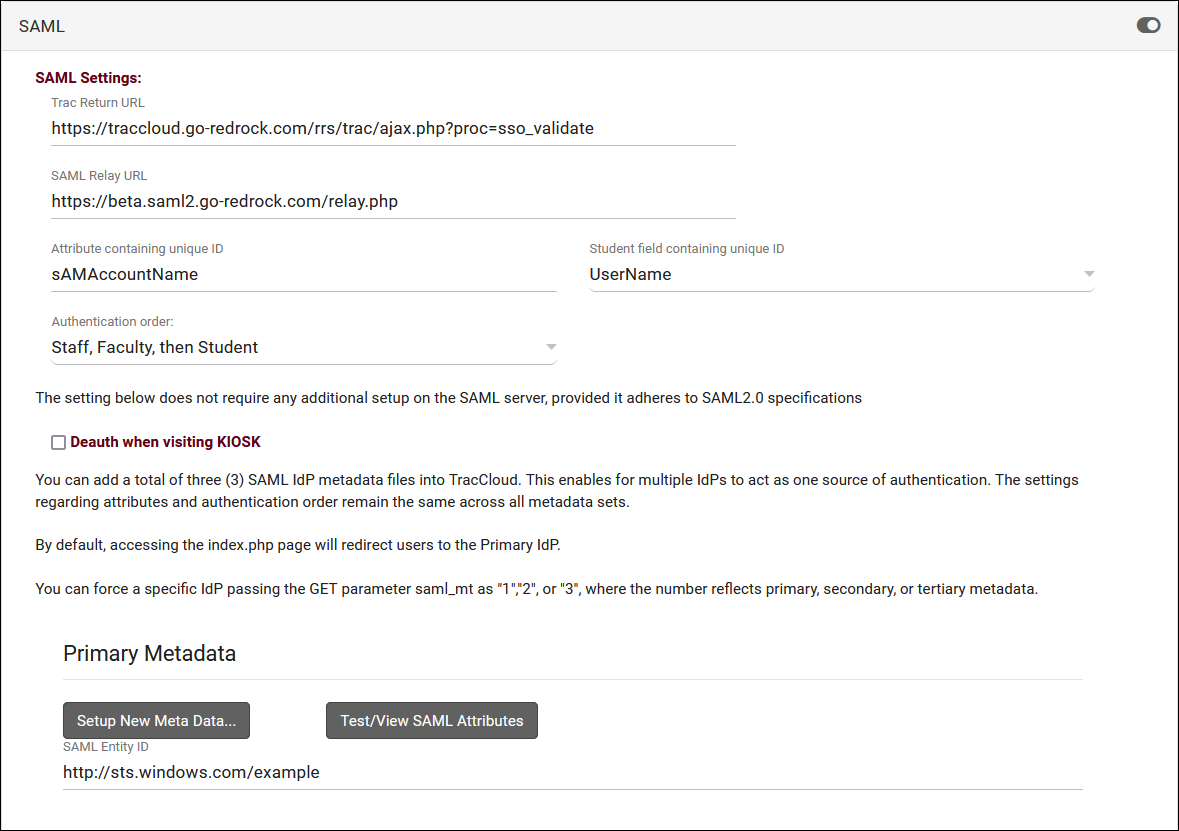Click the 'SAML Relay URL' field label

[99, 176]
